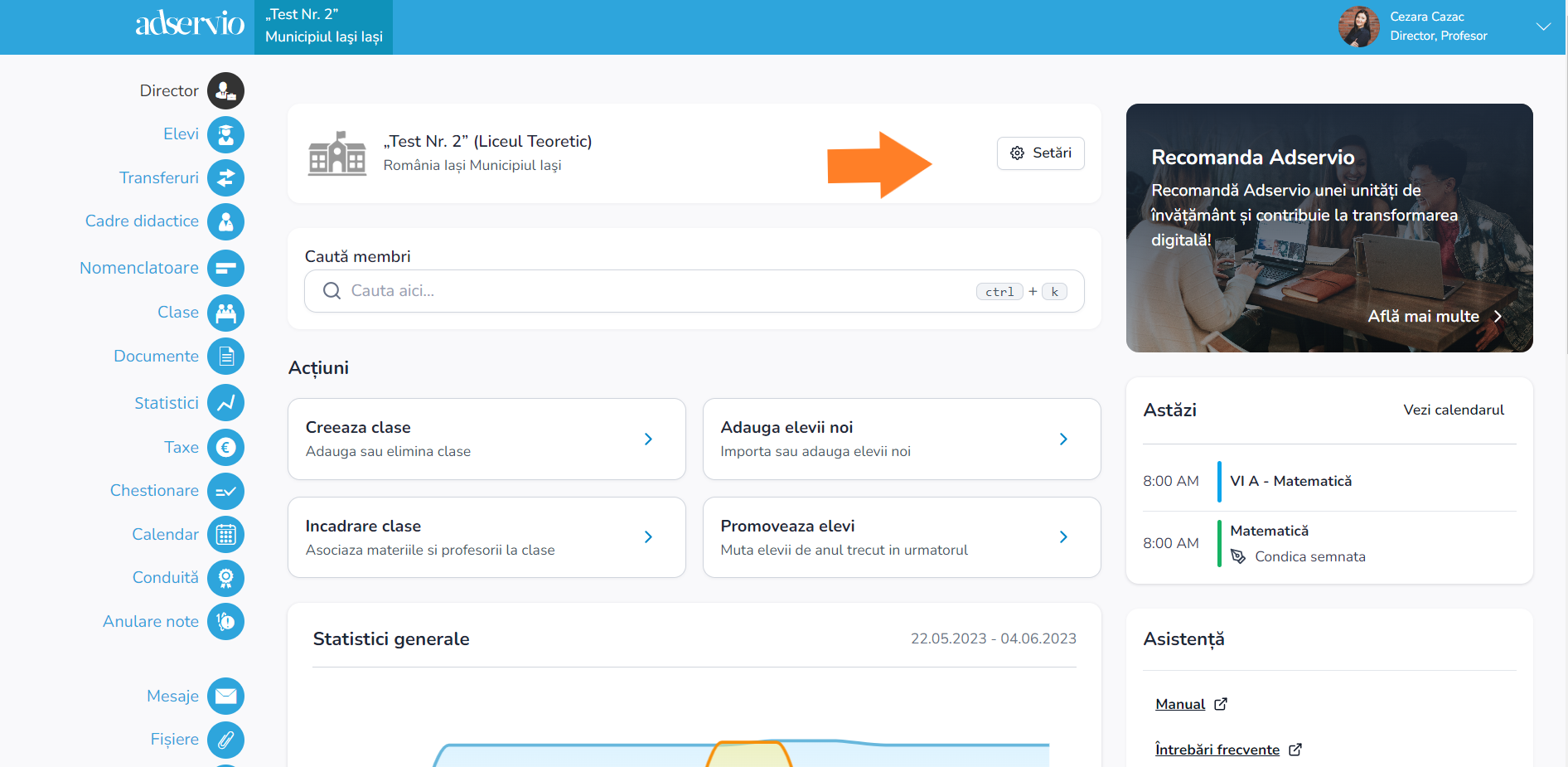
Task: Open the Statistici chart icon
Action: click(x=225, y=403)
